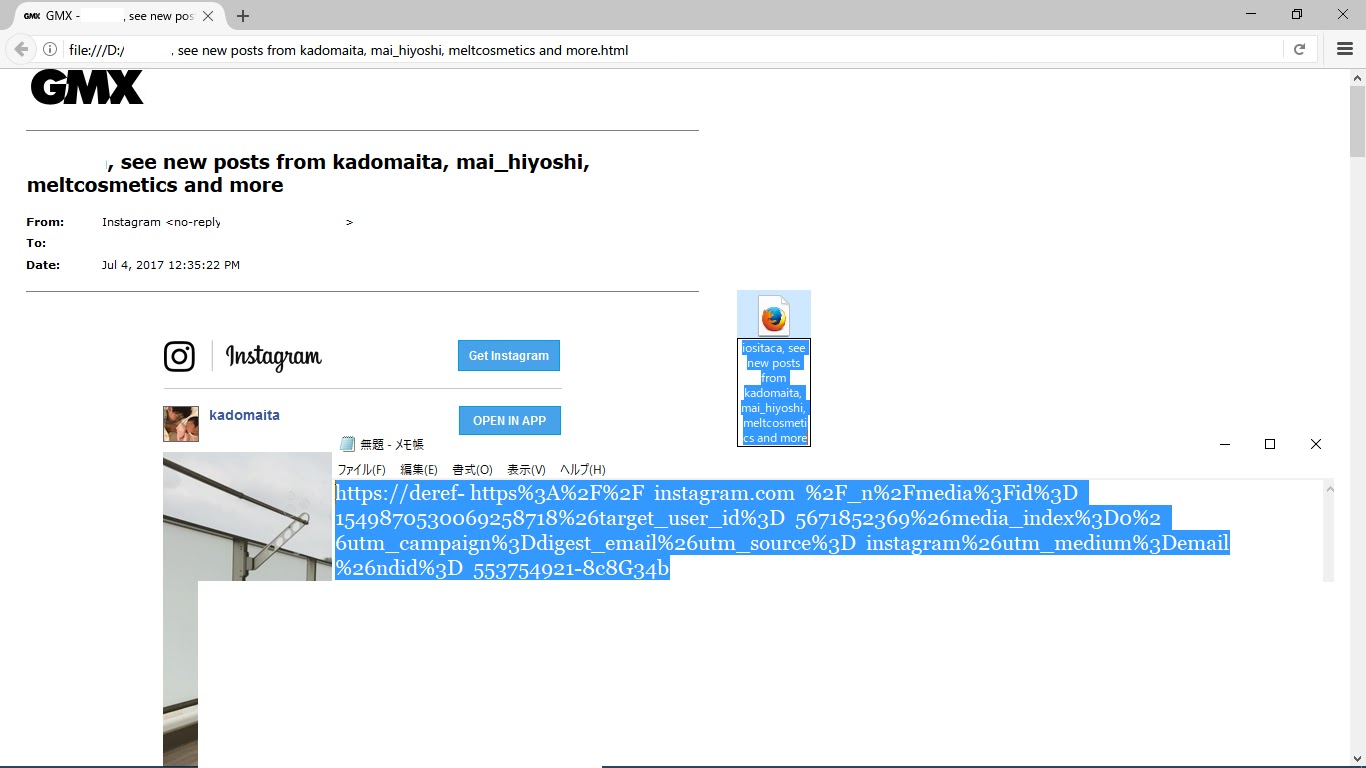Close the browser window
Screen dimensions: 1366x768
pos(1343,14)
